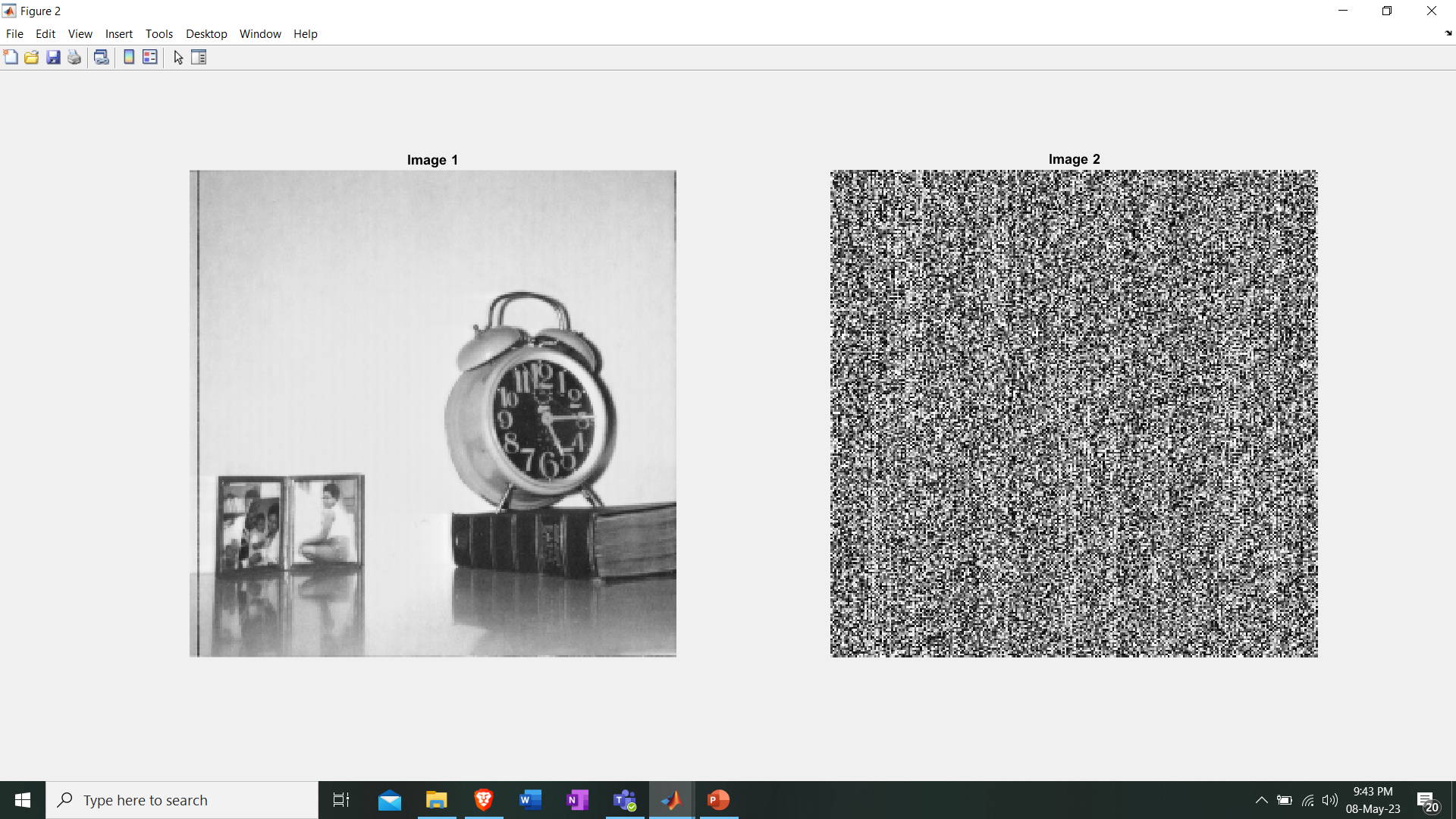Expand hidden system tray icons
Viewport: 1456px width, 819px height.
pyautogui.click(x=1262, y=800)
